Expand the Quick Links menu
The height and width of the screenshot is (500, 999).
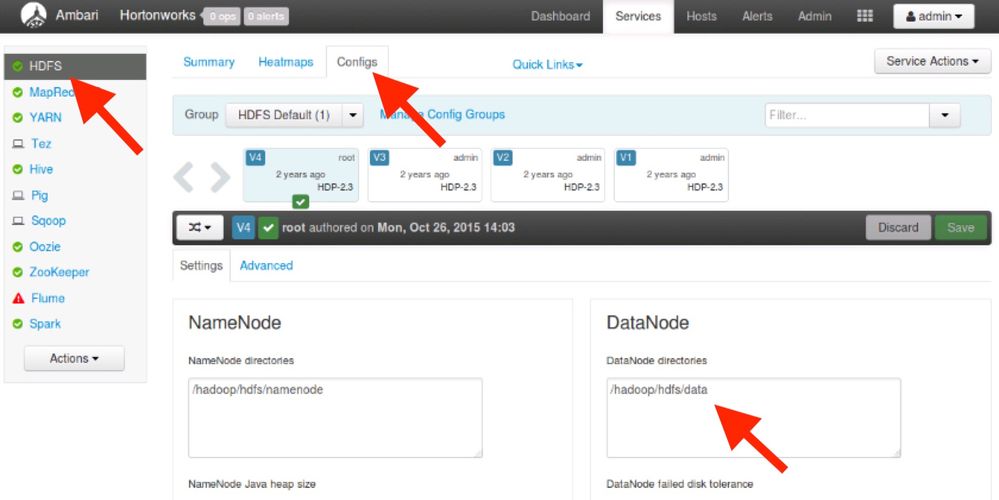(547, 64)
